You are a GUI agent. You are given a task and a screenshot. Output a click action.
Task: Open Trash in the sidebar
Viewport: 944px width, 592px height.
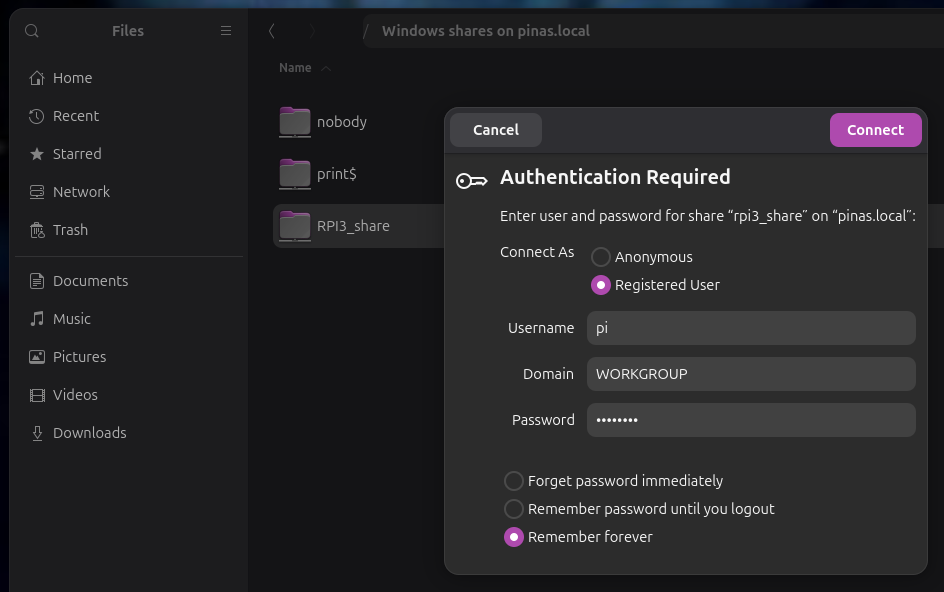point(129,229)
